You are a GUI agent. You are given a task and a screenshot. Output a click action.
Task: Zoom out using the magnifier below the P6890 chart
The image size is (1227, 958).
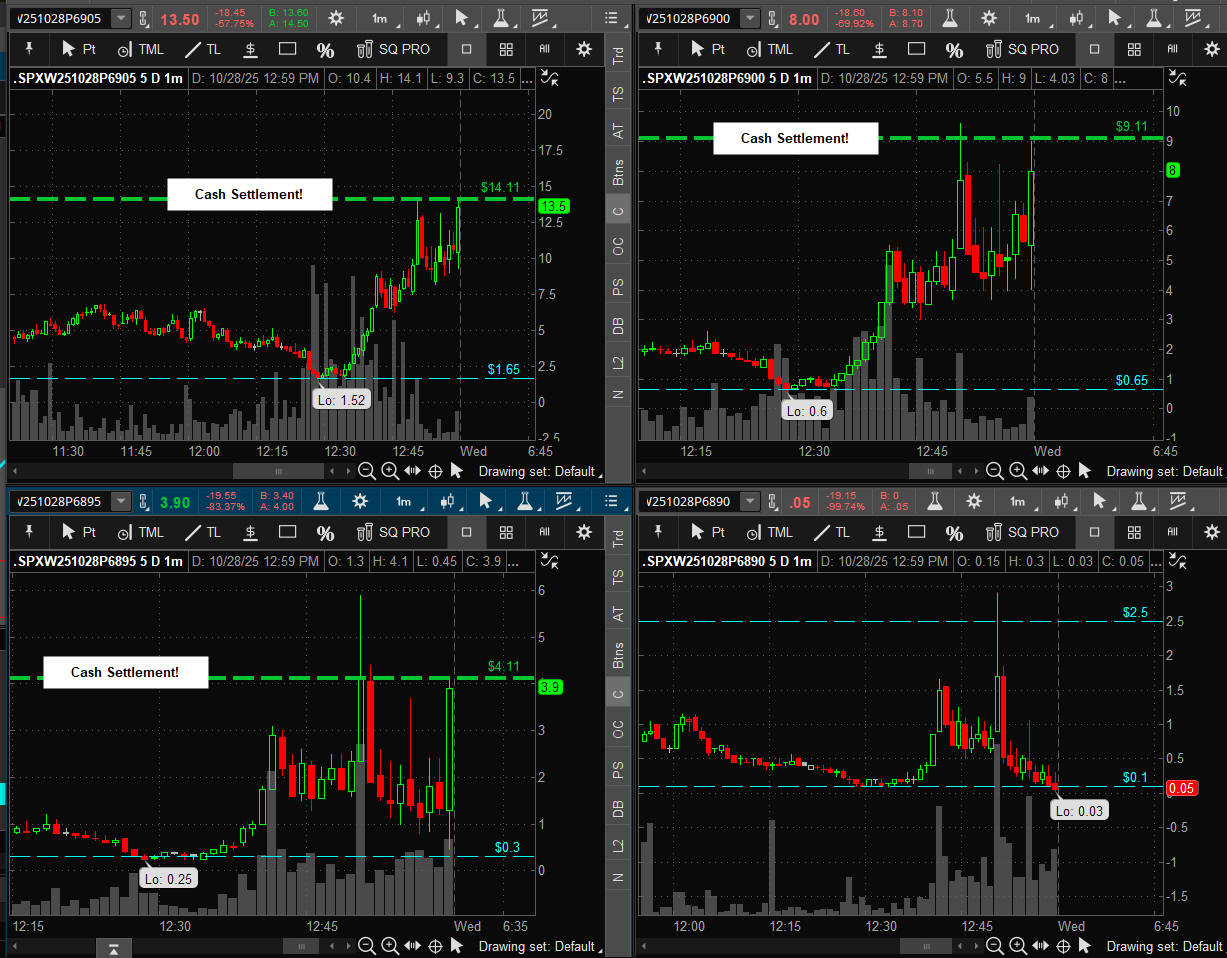click(995, 946)
